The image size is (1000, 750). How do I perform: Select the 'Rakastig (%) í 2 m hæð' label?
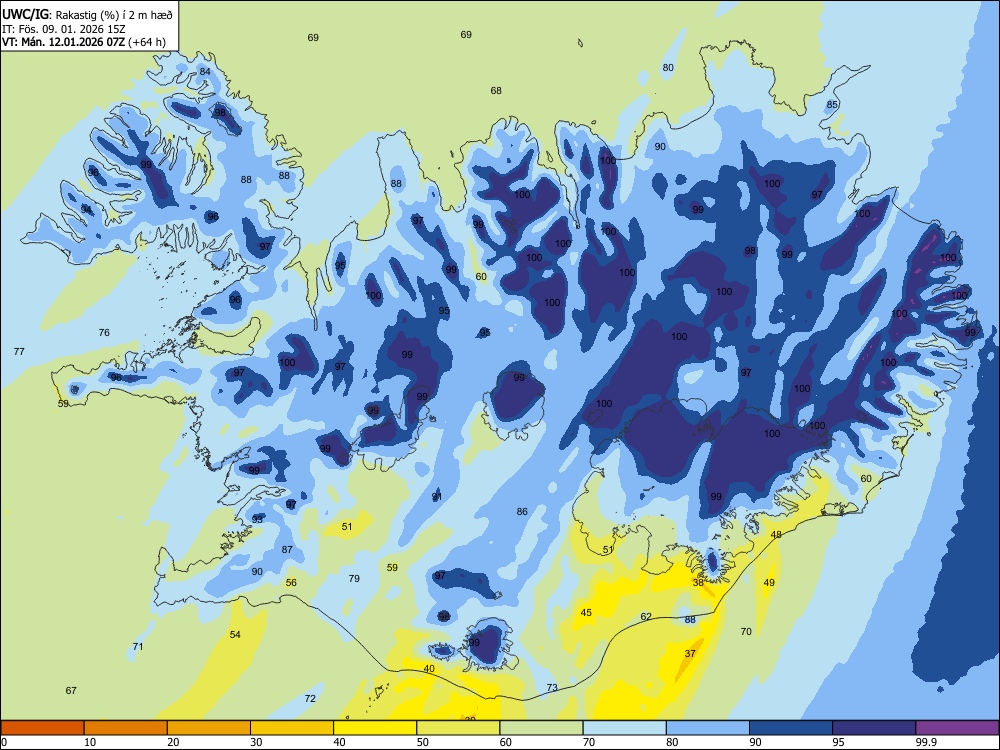(x=114, y=13)
